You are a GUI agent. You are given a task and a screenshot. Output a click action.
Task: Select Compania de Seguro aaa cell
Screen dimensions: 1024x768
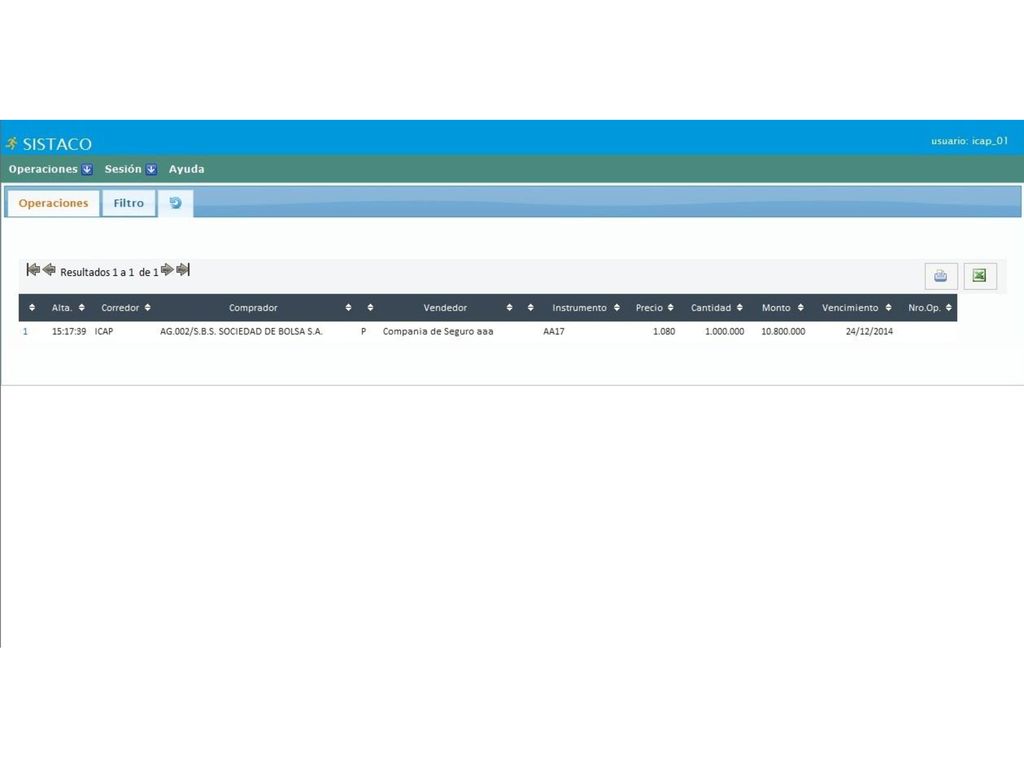click(438, 331)
